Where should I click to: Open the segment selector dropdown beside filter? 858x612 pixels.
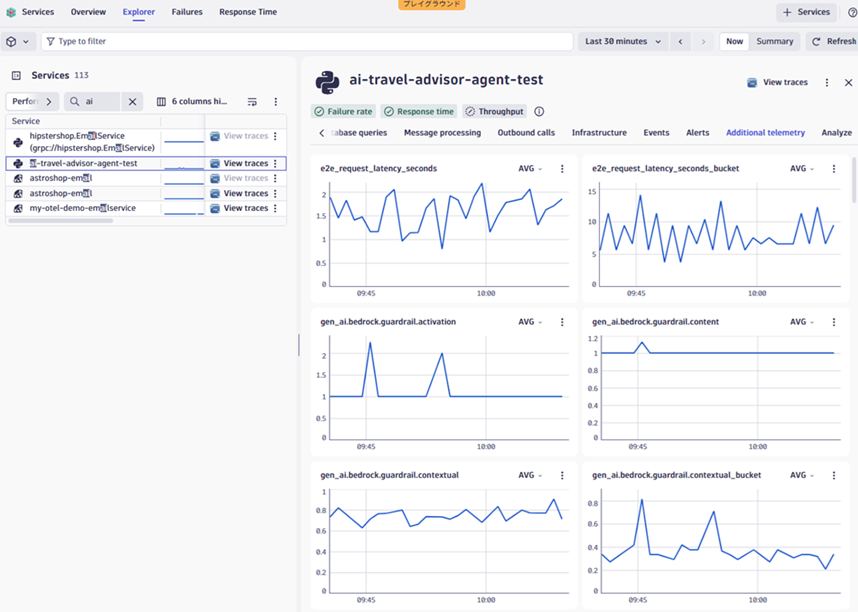click(17, 42)
